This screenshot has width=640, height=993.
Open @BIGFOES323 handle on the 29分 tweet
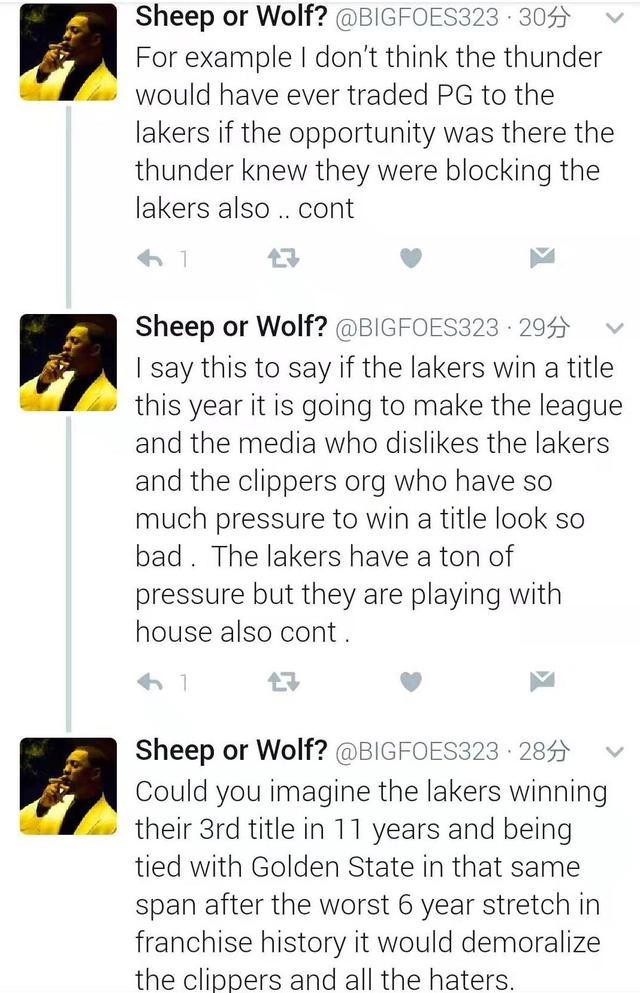(417, 328)
